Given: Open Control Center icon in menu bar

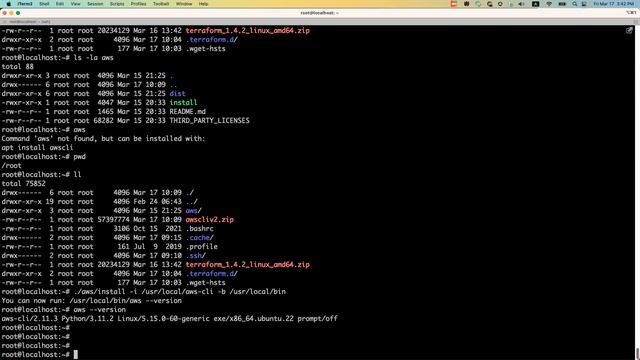Looking at the screenshot, I should [584, 4].
